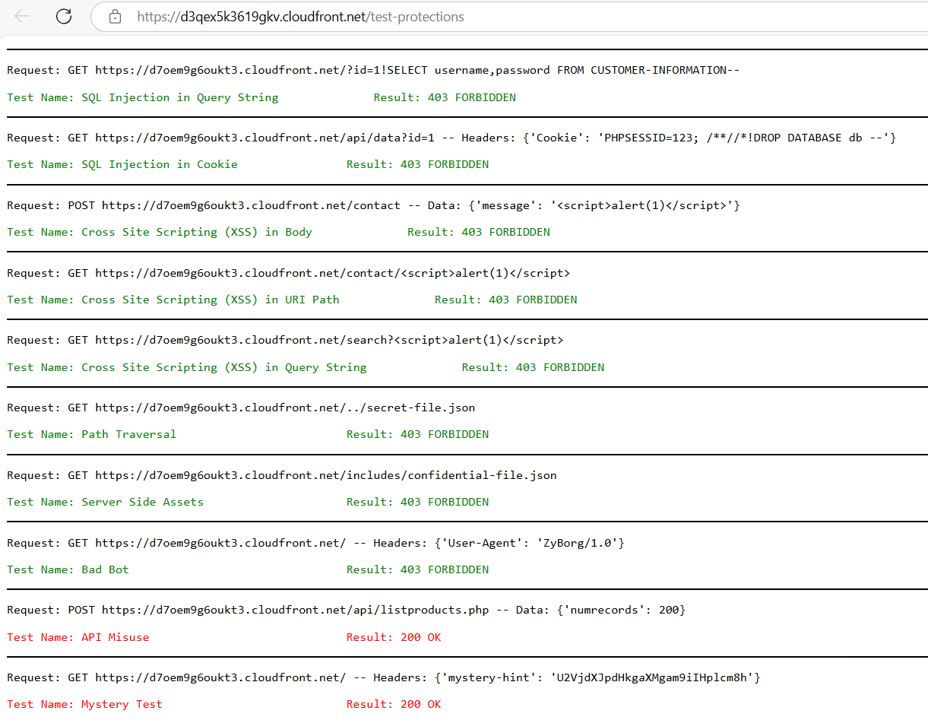Click the Bad Bot test name
The width and height of the screenshot is (928, 720).
point(68,570)
